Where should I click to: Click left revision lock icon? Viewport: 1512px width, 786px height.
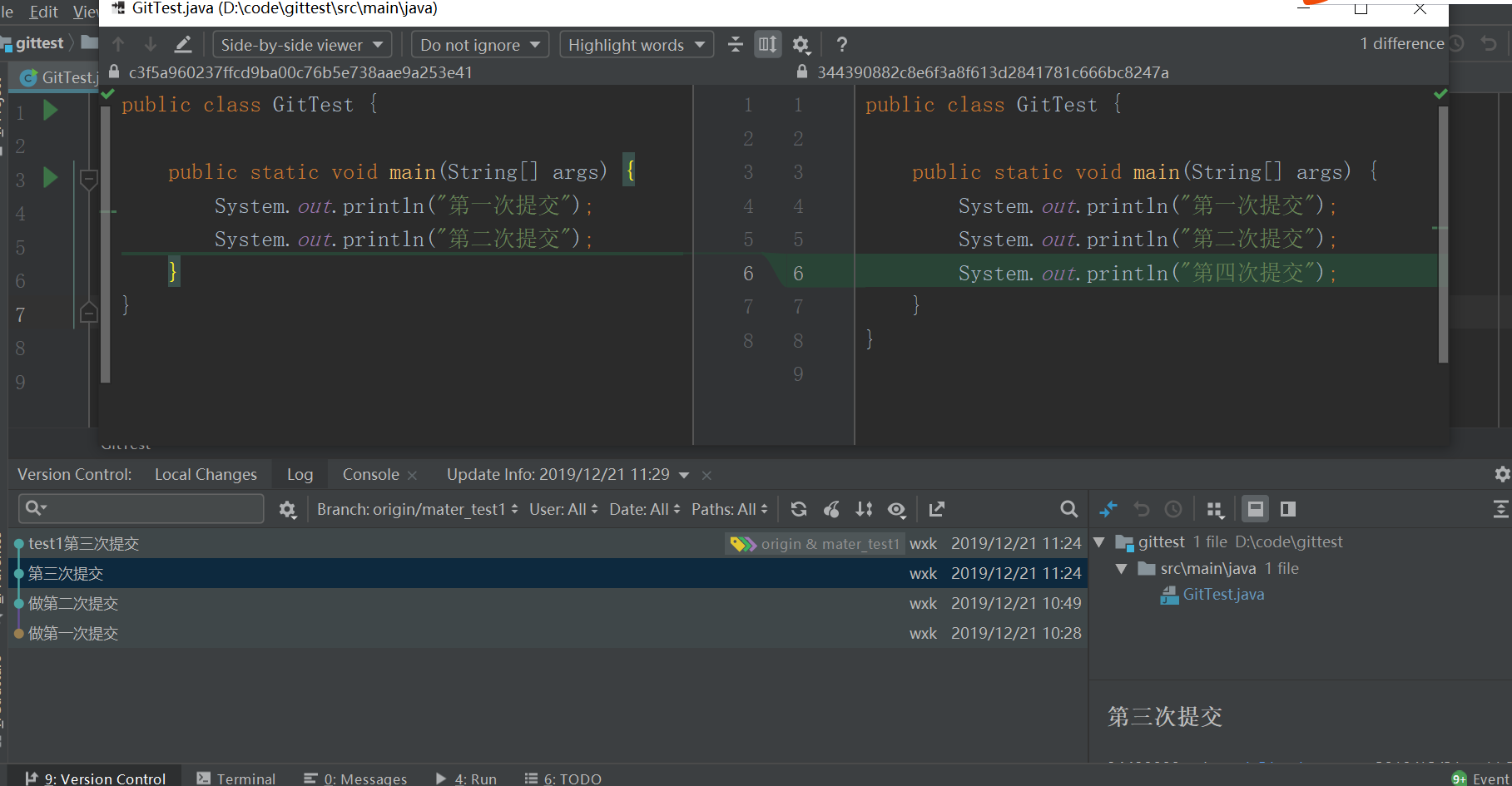(x=114, y=72)
